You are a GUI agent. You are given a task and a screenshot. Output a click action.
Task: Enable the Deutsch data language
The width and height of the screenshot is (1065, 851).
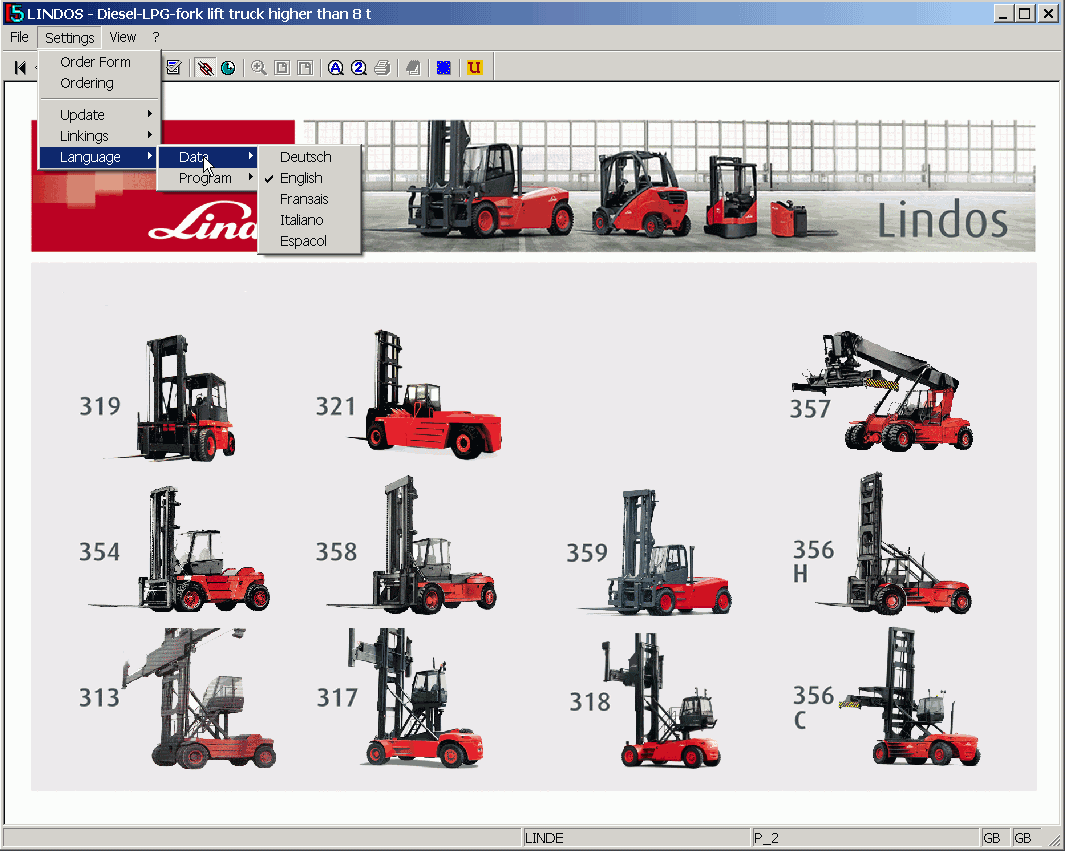305,157
